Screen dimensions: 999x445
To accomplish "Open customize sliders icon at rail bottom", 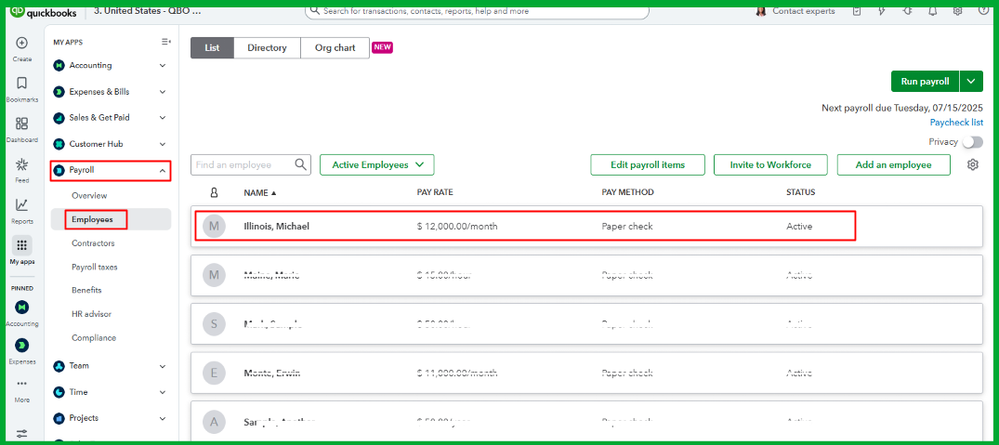I will point(22,434).
